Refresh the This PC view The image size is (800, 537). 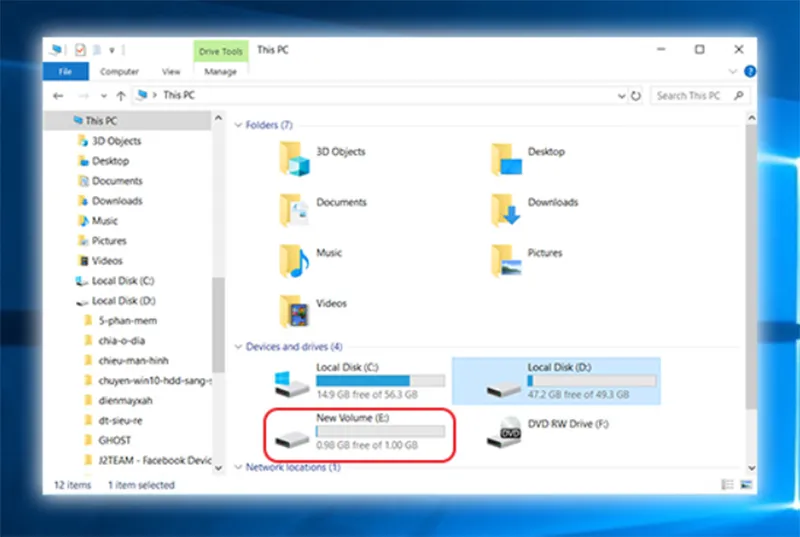point(636,96)
